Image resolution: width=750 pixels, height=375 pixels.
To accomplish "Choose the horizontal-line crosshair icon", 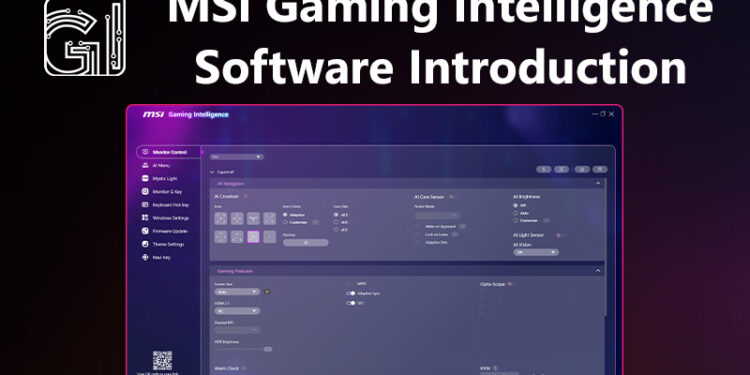I will (254, 219).
